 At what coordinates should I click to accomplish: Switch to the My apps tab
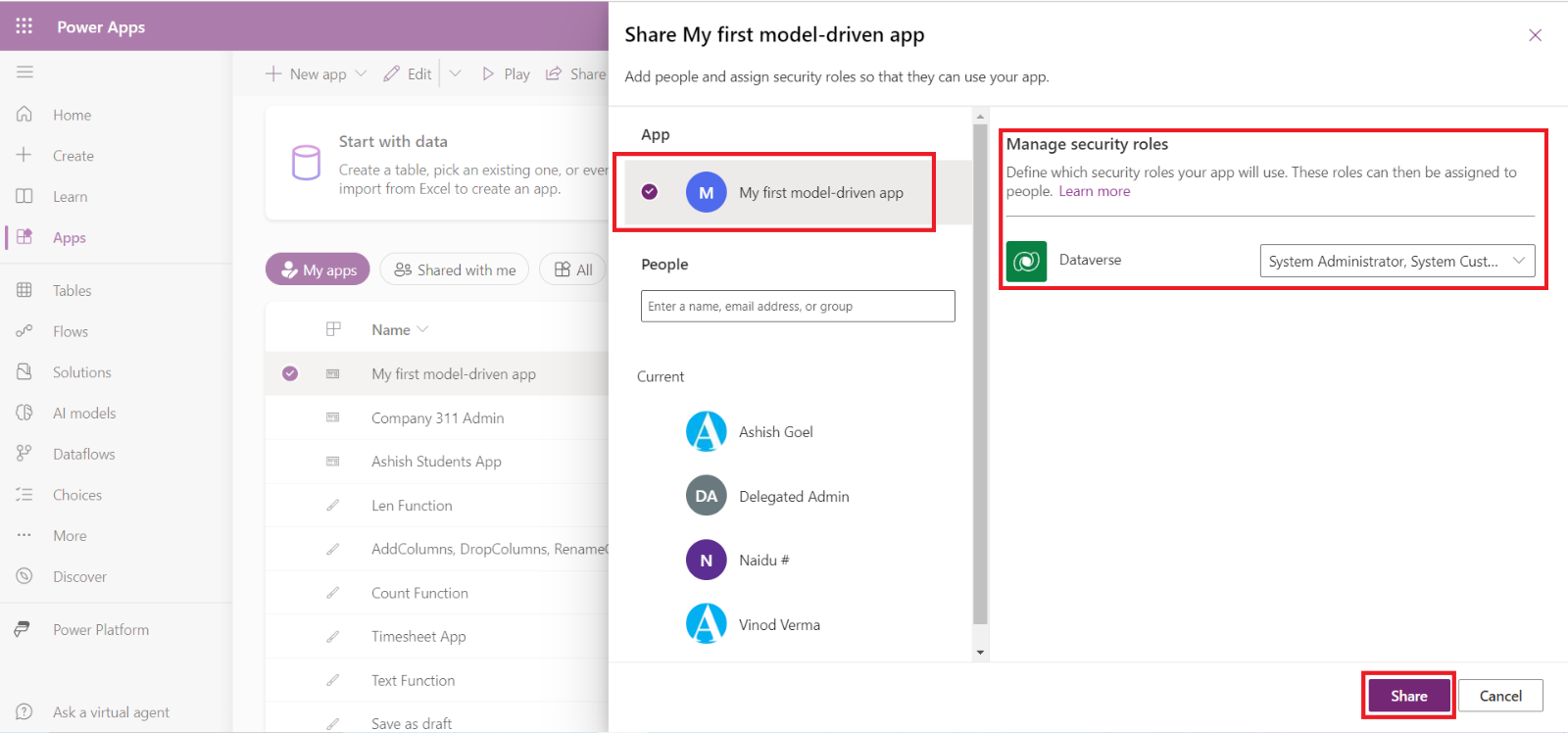coord(318,269)
